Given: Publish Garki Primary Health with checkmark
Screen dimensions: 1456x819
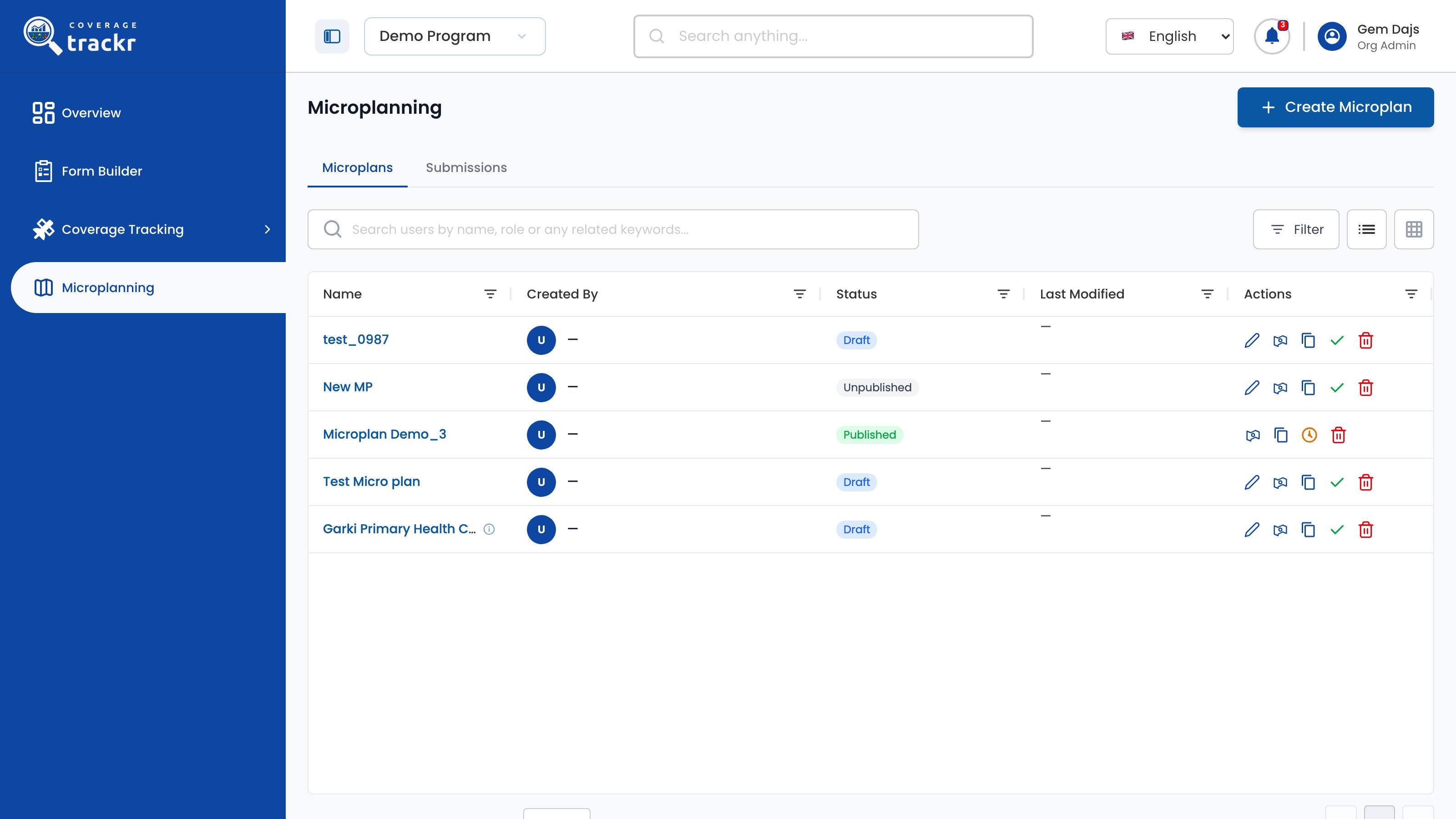Looking at the screenshot, I should (1337, 530).
